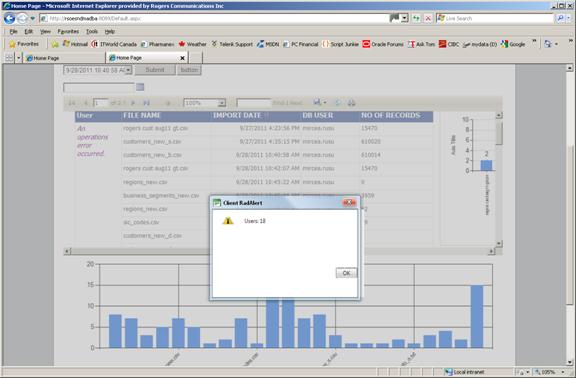Open the Favorites star button
The height and width of the screenshot is (378, 576).
(x=24, y=44)
